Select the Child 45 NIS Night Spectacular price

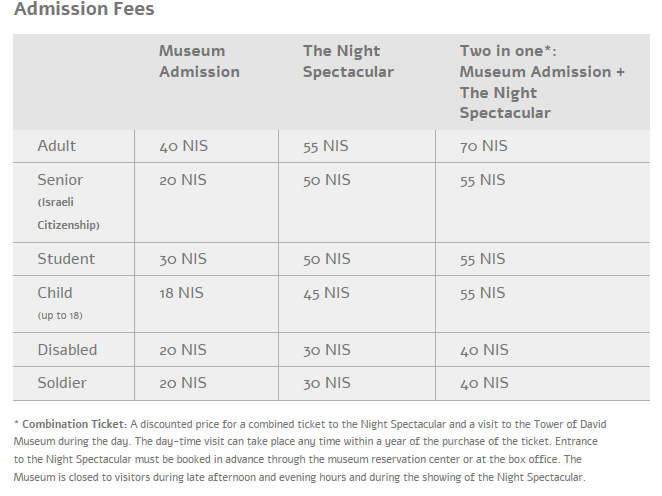[x=326, y=293]
